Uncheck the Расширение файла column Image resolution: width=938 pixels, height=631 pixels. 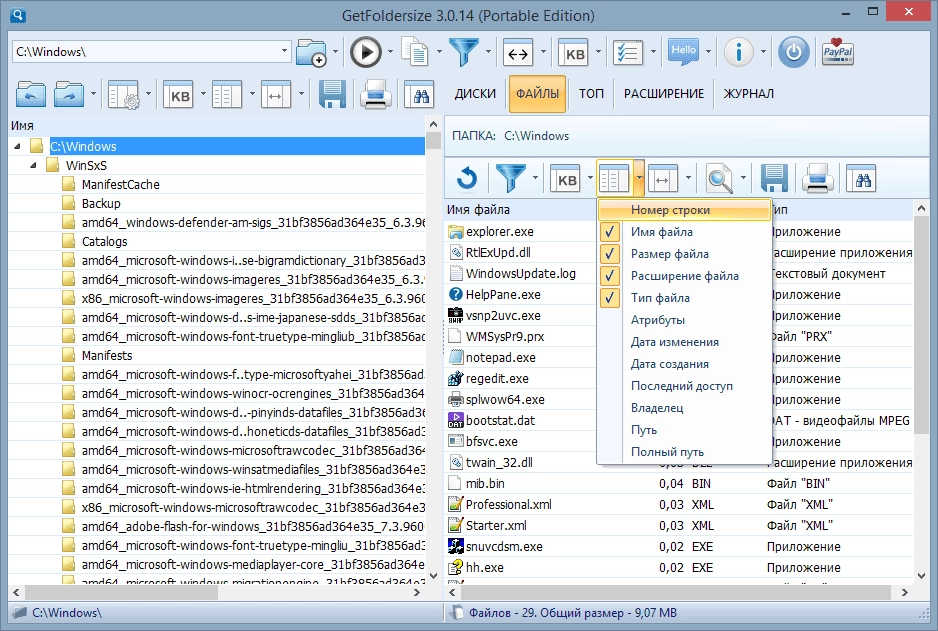tap(684, 276)
